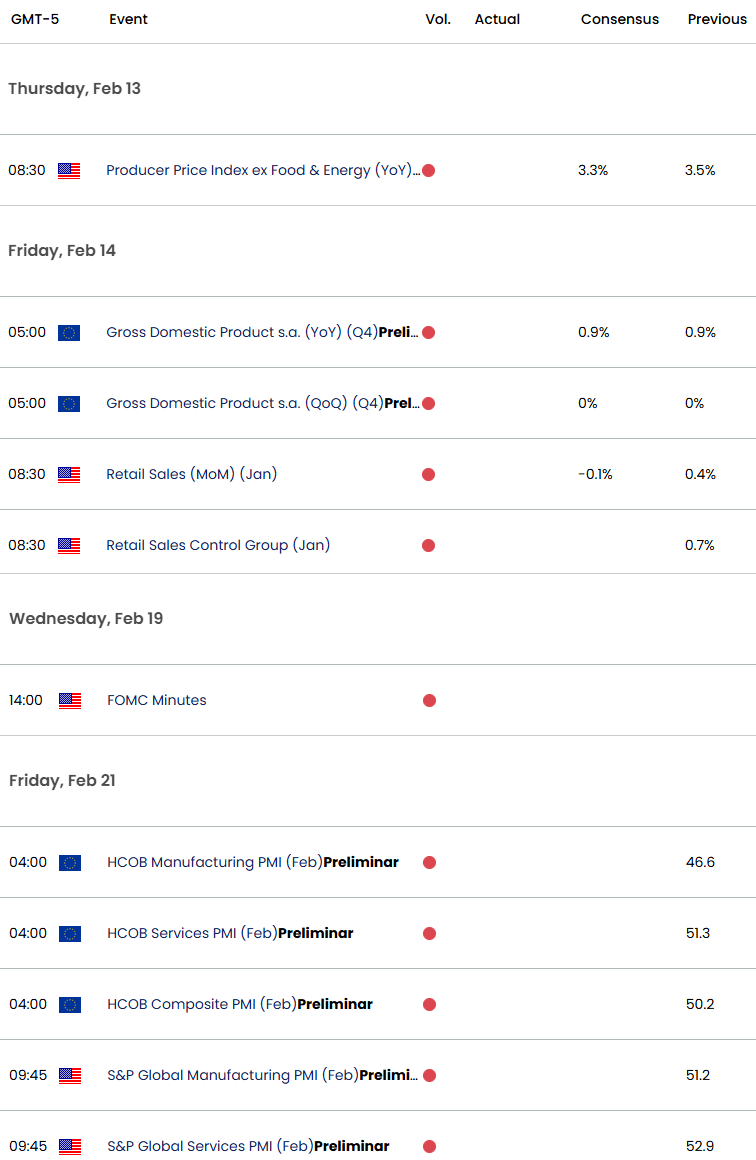The width and height of the screenshot is (756, 1160).
Task: Click the US flag beside Retail Sales Control Group
Action: point(69,546)
